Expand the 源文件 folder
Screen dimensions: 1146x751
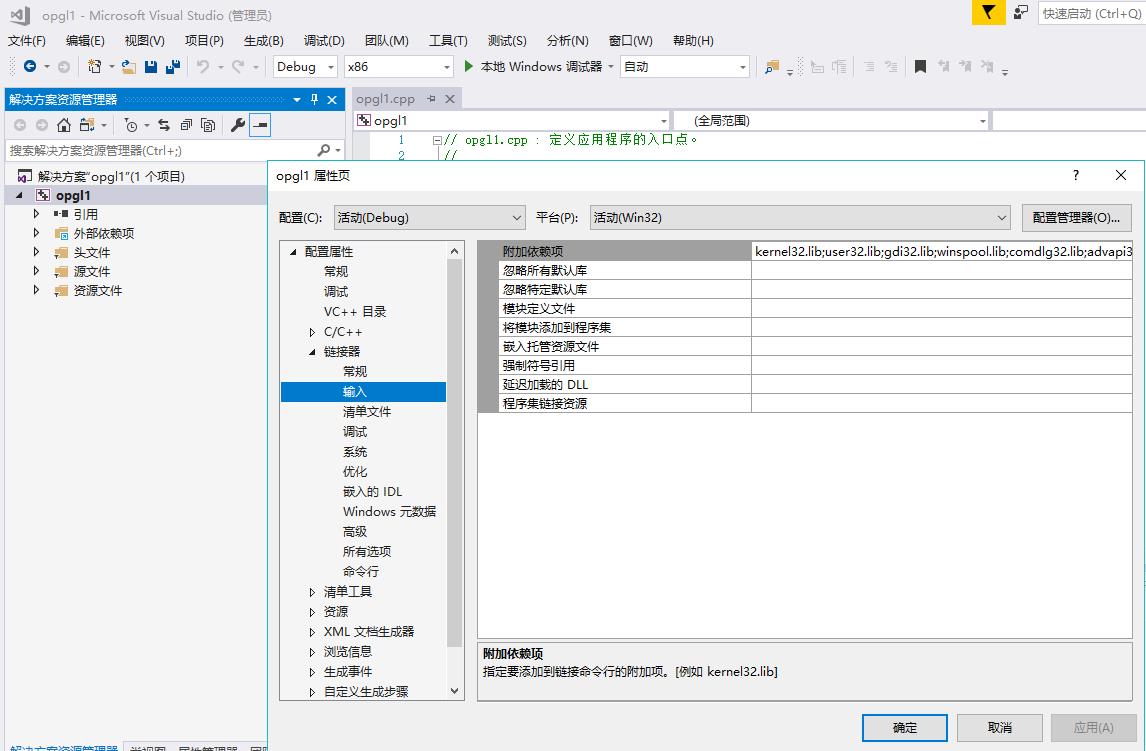tap(36, 271)
